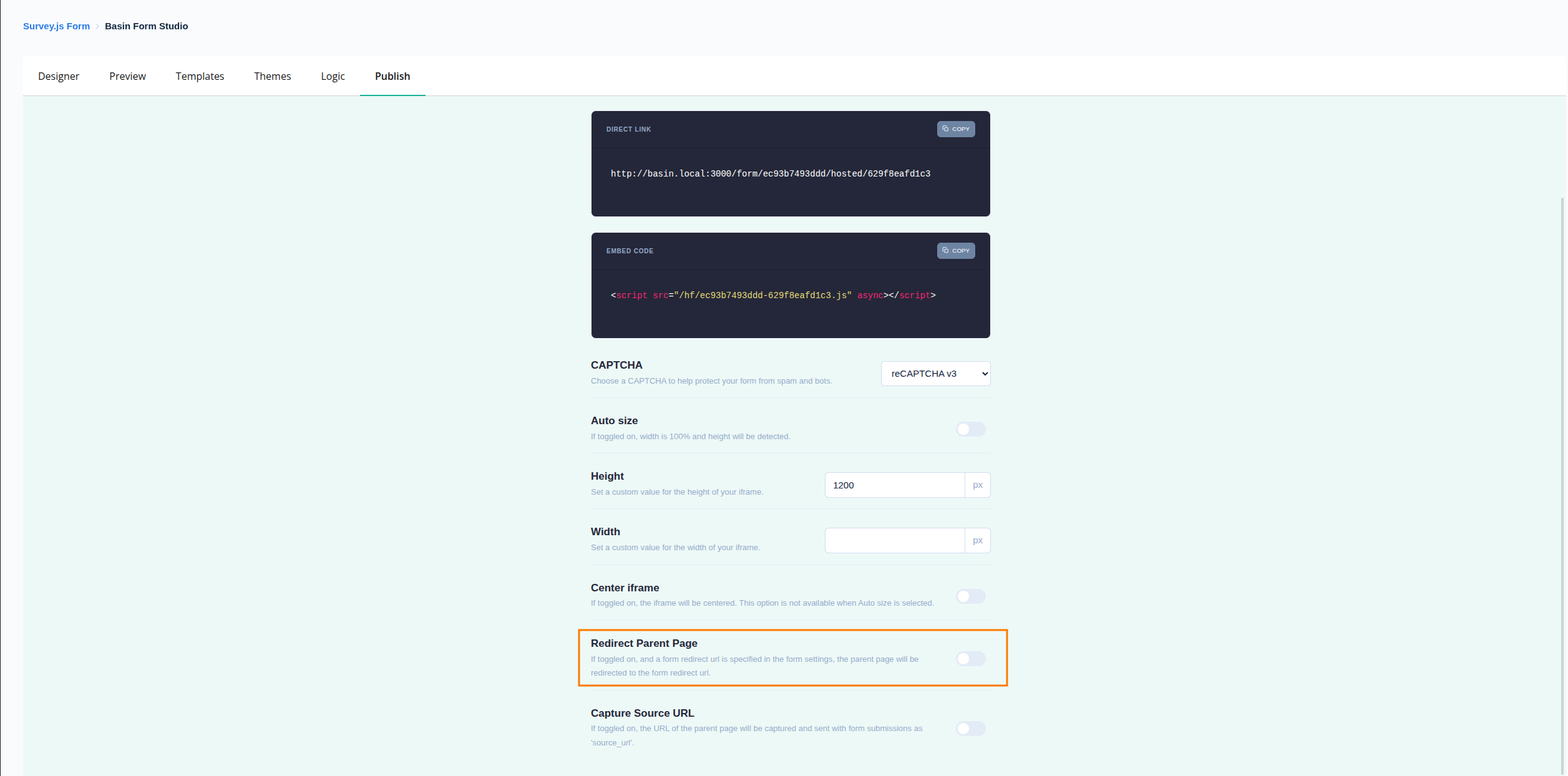Click the Height input field

click(895, 485)
